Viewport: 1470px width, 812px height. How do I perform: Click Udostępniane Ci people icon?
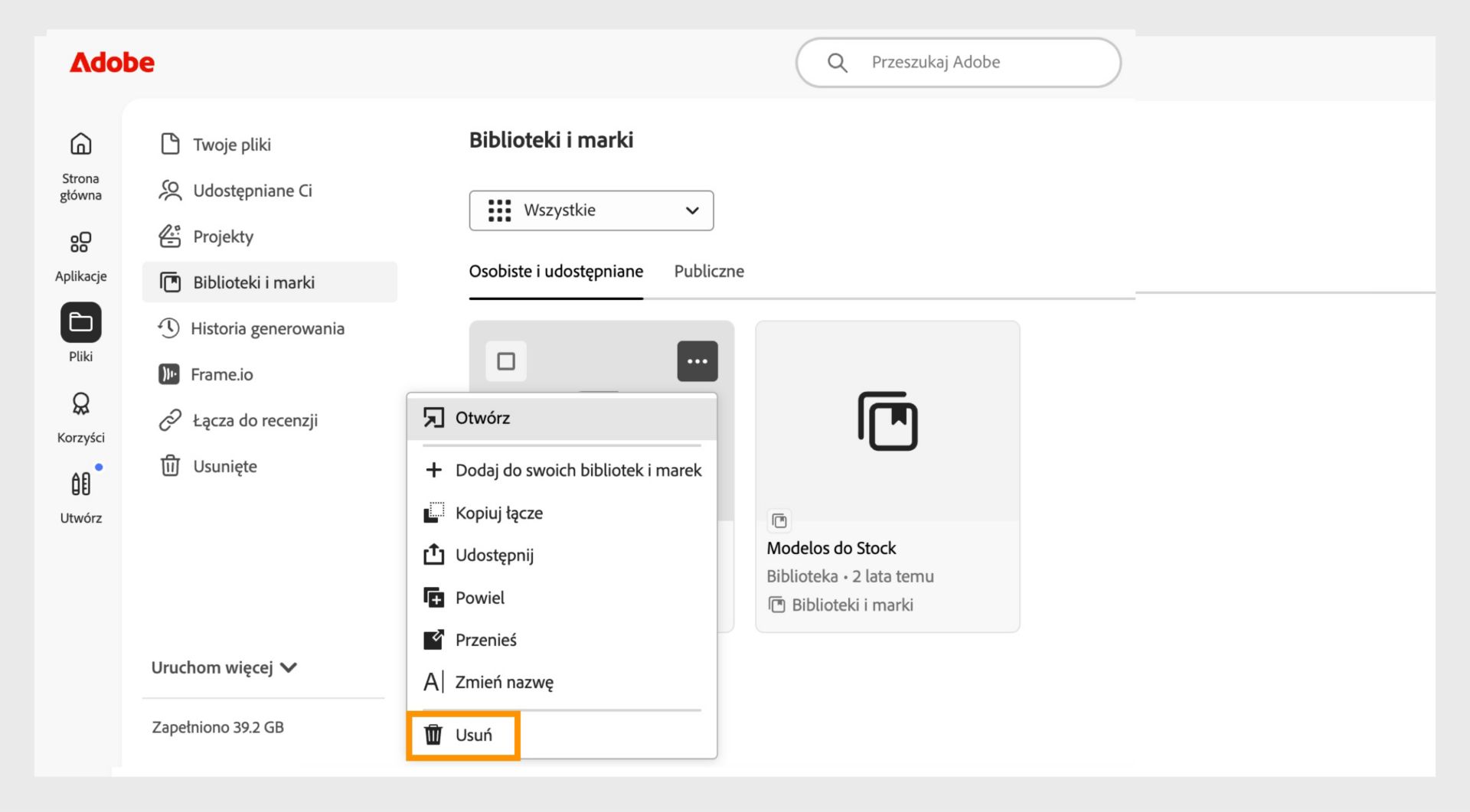coord(170,191)
